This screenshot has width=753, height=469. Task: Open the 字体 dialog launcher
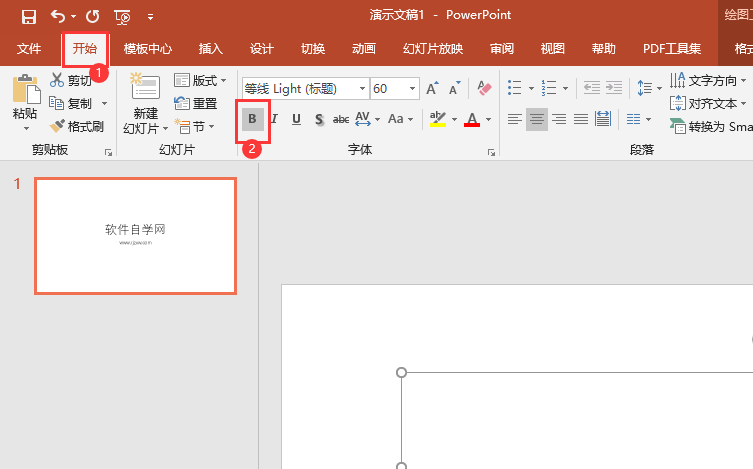pyautogui.click(x=491, y=152)
